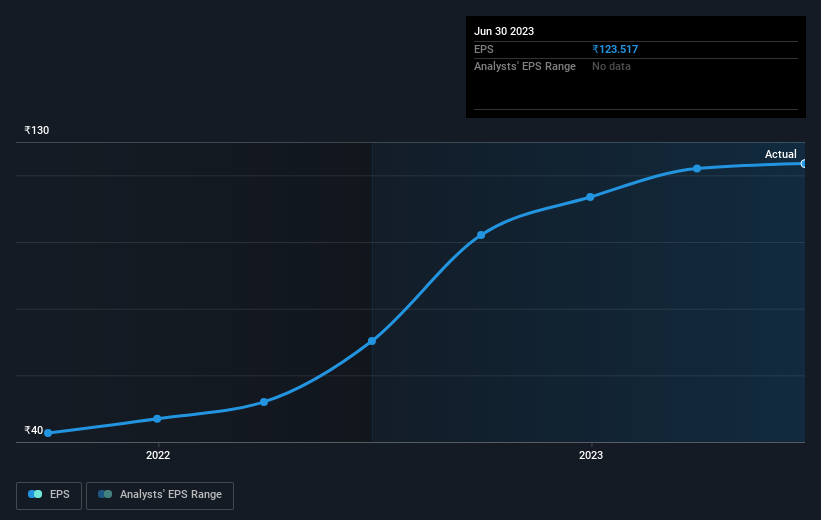Viewport: 821px width, 520px height.
Task: Click the ₹123.517 EPS value in tooltip
Action: 615,49
